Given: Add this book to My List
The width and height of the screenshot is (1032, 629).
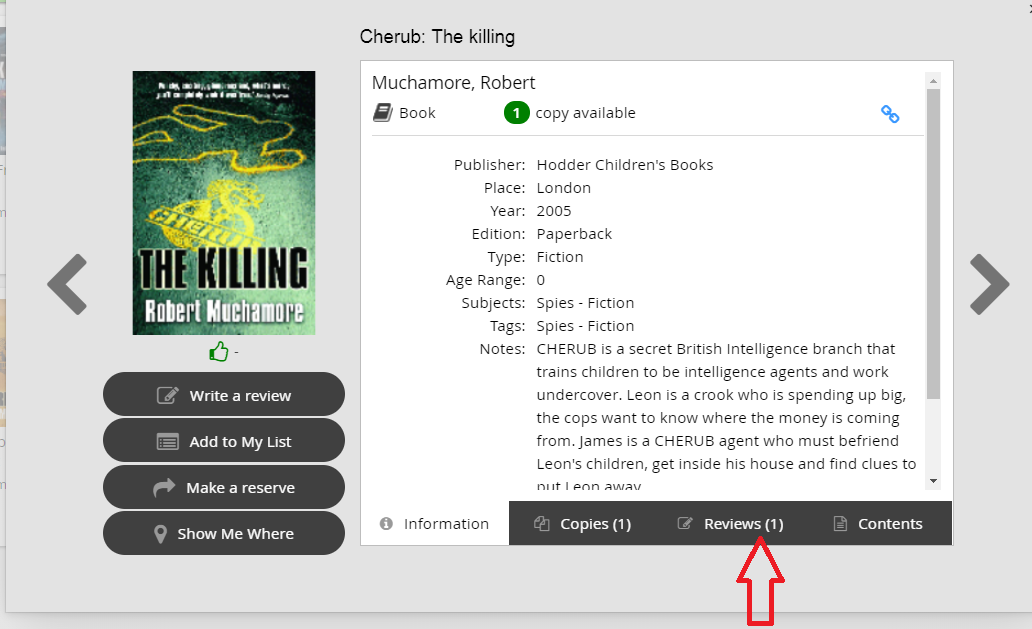Looking at the screenshot, I should click(x=224, y=441).
